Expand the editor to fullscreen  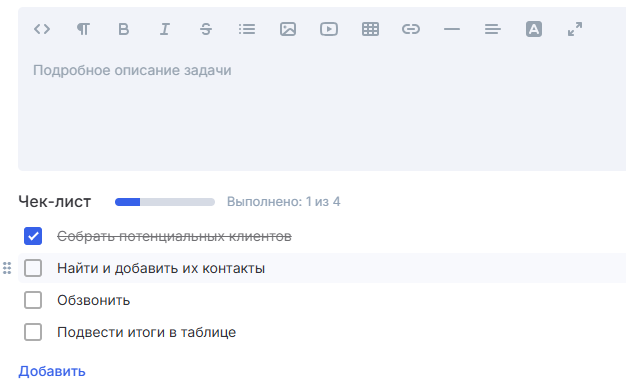[575, 29]
